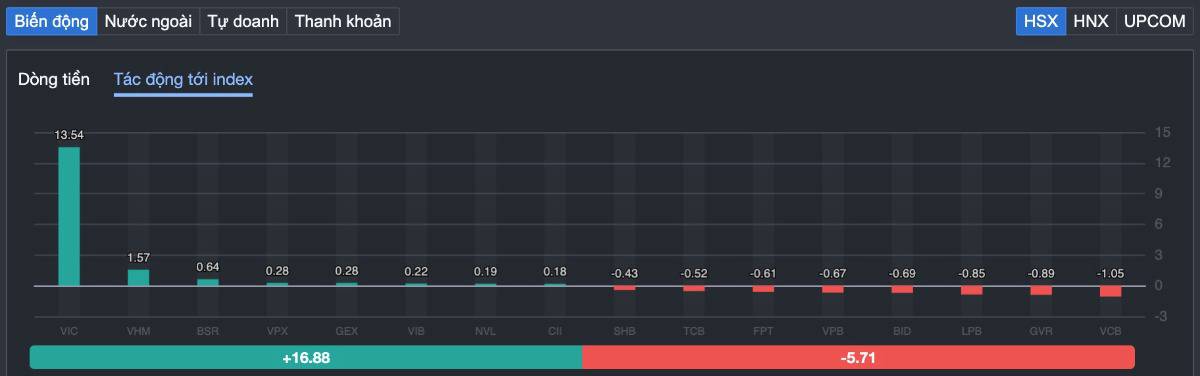Image resolution: width=1200 pixels, height=376 pixels.
Task: Click the VCB negative bar
Action: pos(1110,291)
